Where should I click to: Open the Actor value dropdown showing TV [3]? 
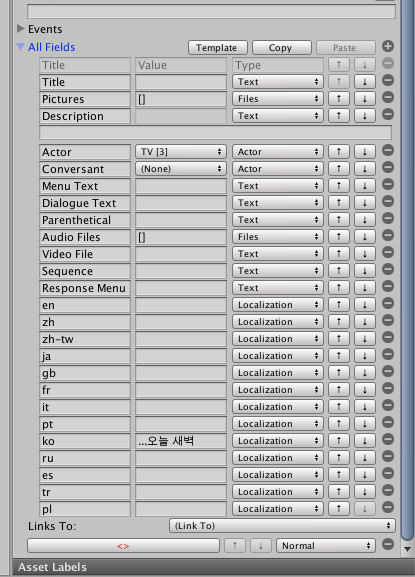tap(181, 152)
